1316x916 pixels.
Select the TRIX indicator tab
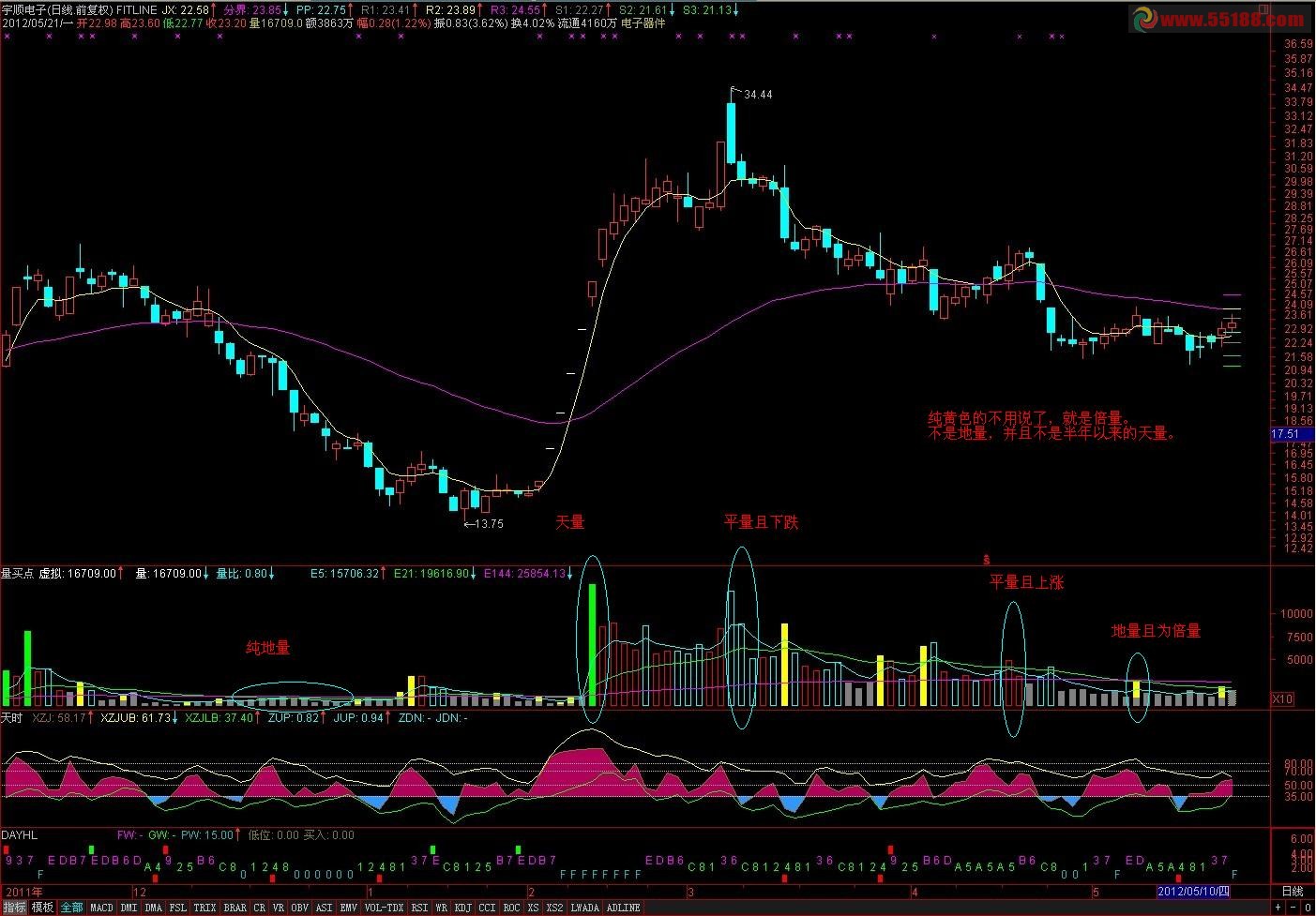[x=205, y=908]
